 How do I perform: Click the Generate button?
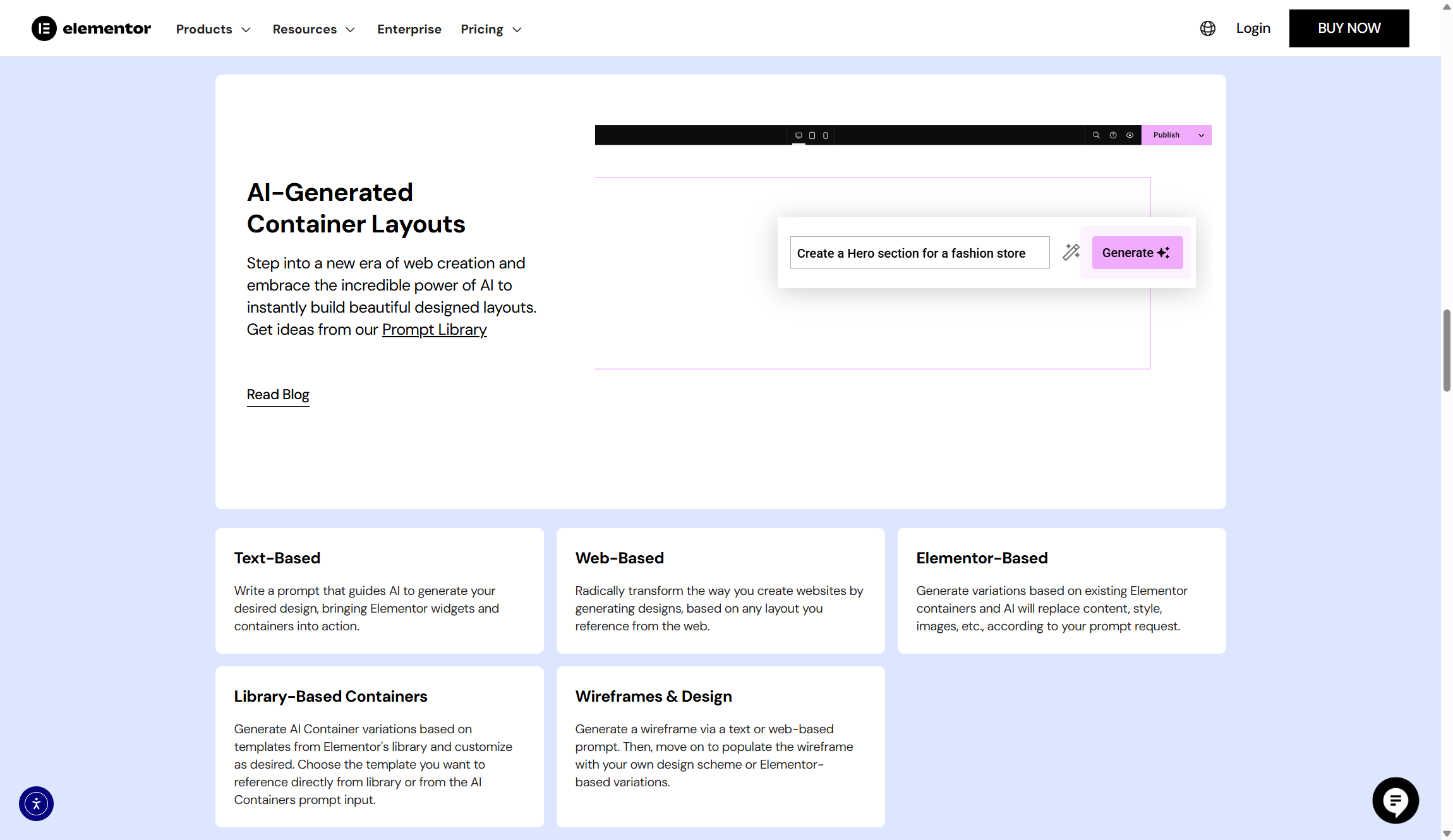click(x=1137, y=253)
